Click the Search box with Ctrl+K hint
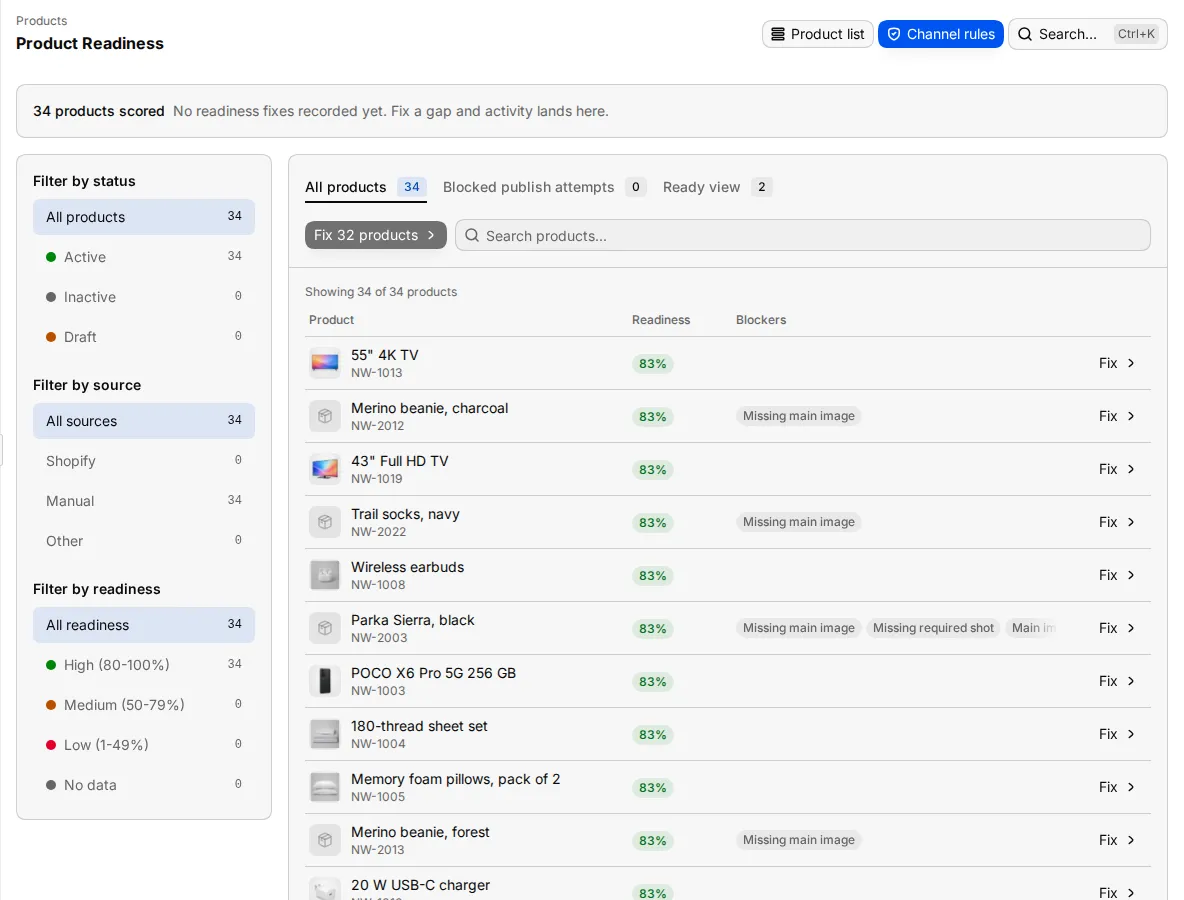 (x=1087, y=34)
